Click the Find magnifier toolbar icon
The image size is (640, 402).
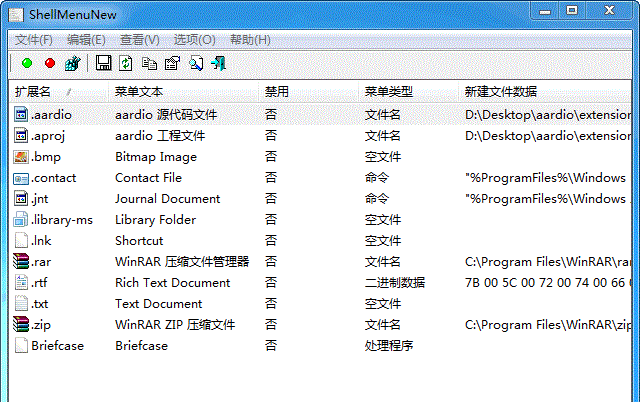pos(196,63)
